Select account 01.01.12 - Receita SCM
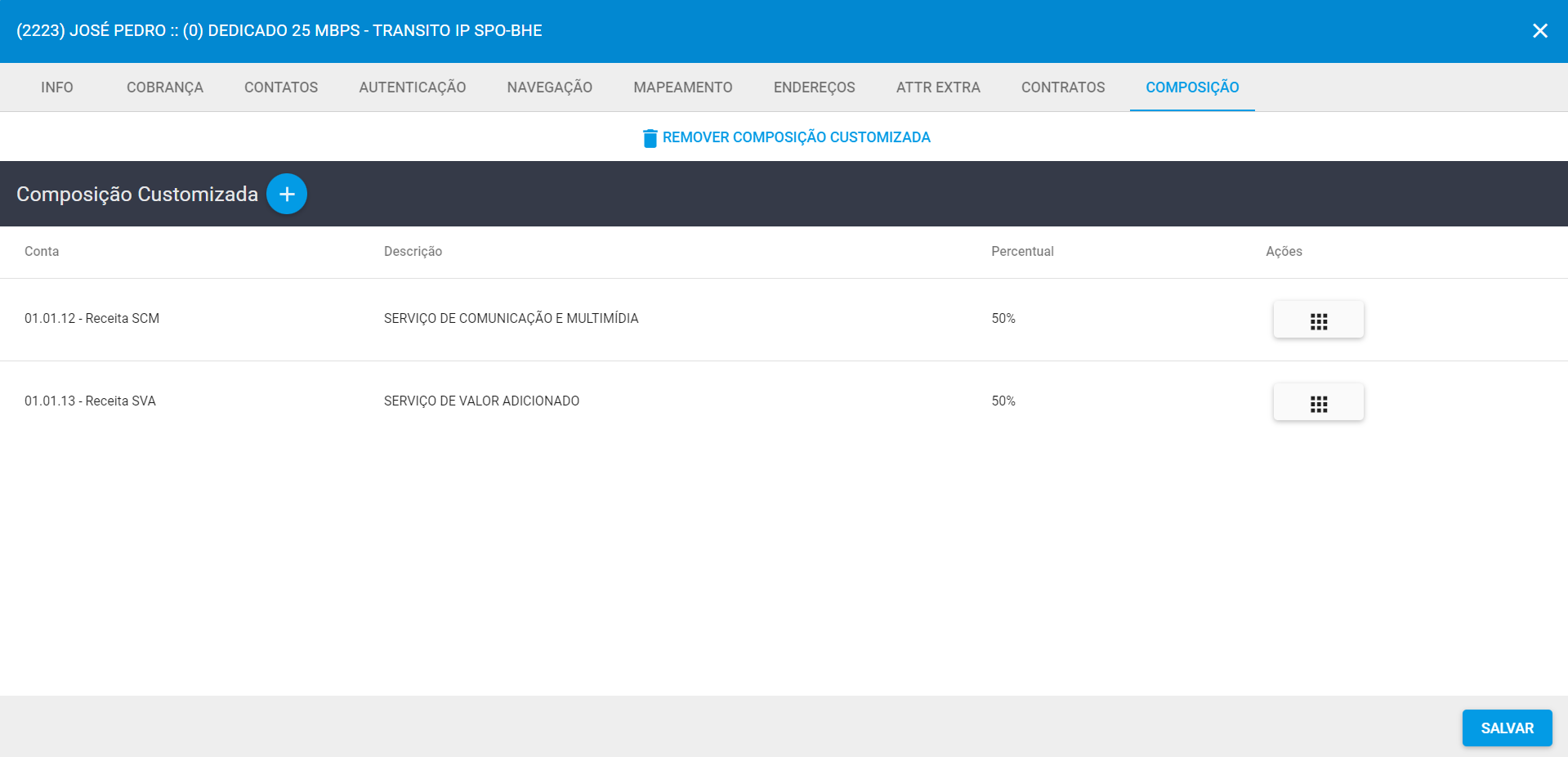Screen dimensions: 1568x757 (92, 319)
